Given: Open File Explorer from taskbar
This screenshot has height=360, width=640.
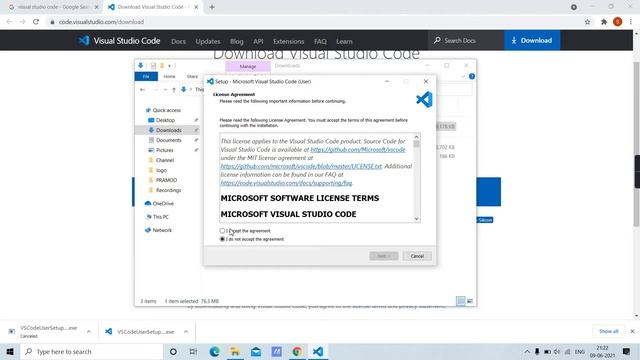Looking at the screenshot, I should tap(235, 351).
